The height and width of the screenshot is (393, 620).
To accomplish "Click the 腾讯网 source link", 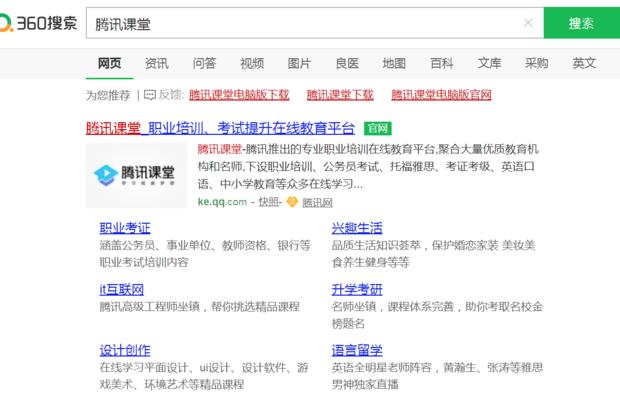I will pyautogui.click(x=317, y=203).
